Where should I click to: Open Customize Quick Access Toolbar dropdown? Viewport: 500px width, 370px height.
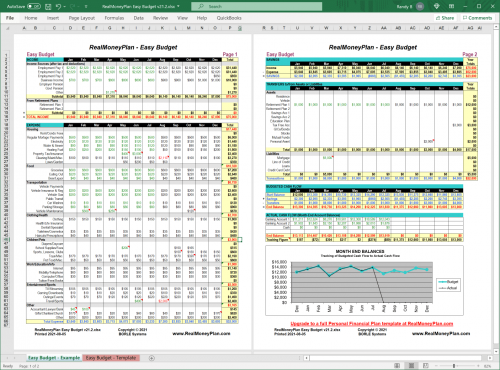click(86, 6)
